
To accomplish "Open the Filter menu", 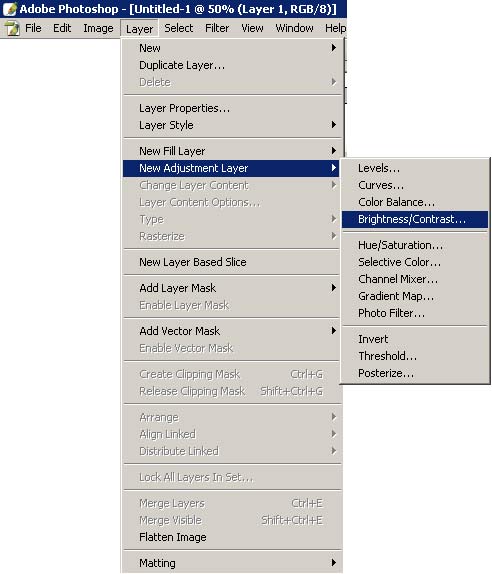I will (217, 28).
